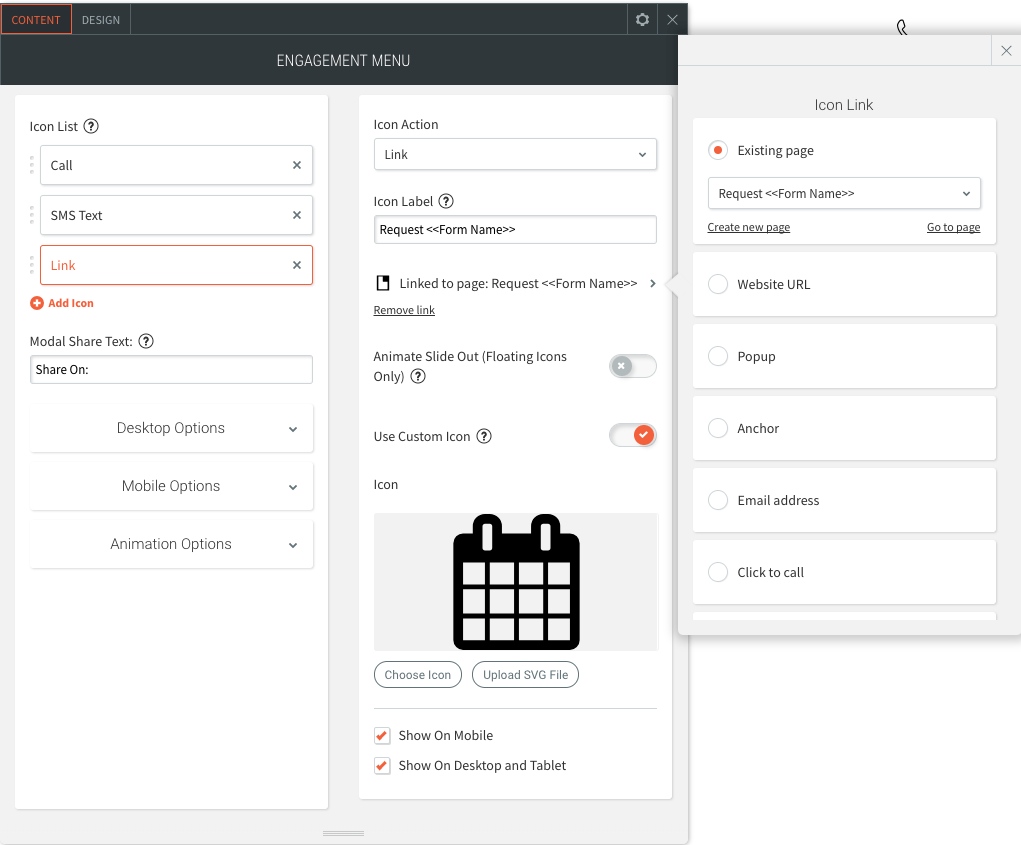Open the existing page selection dropdown
Image resolution: width=1021 pixels, height=845 pixels.
(x=844, y=193)
